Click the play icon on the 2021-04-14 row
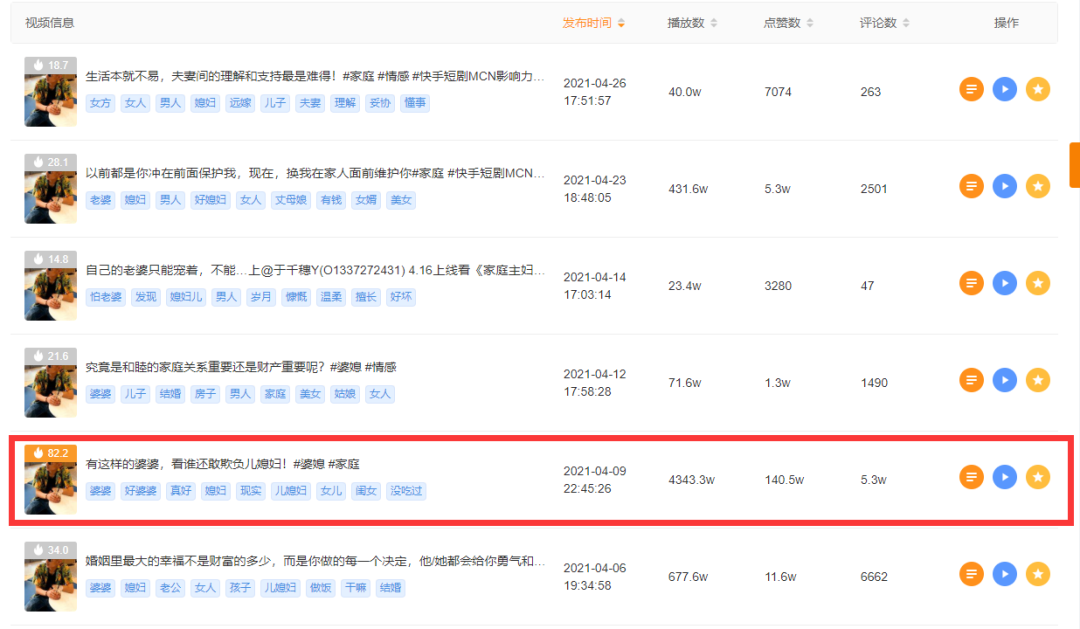The image size is (1080, 629). [1004, 283]
